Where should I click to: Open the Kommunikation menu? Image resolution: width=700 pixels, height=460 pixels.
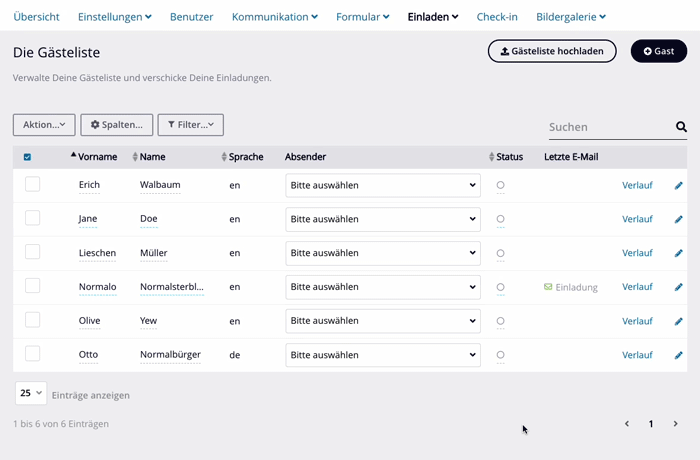(x=275, y=17)
